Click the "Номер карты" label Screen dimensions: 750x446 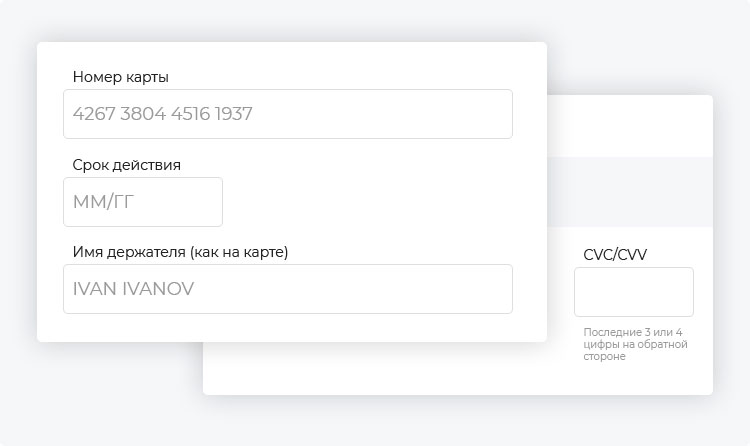[x=121, y=77]
